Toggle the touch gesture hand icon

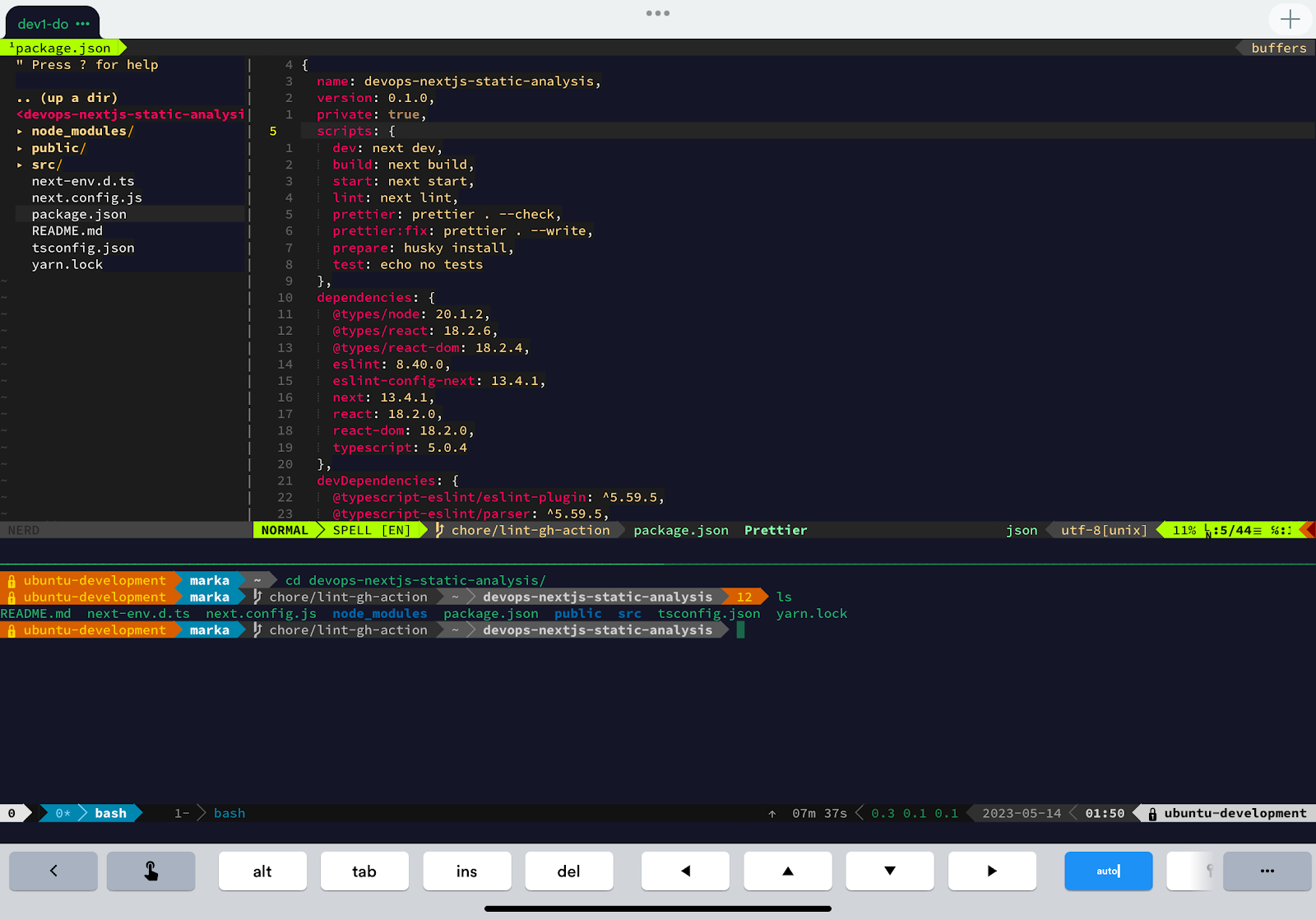click(x=151, y=871)
